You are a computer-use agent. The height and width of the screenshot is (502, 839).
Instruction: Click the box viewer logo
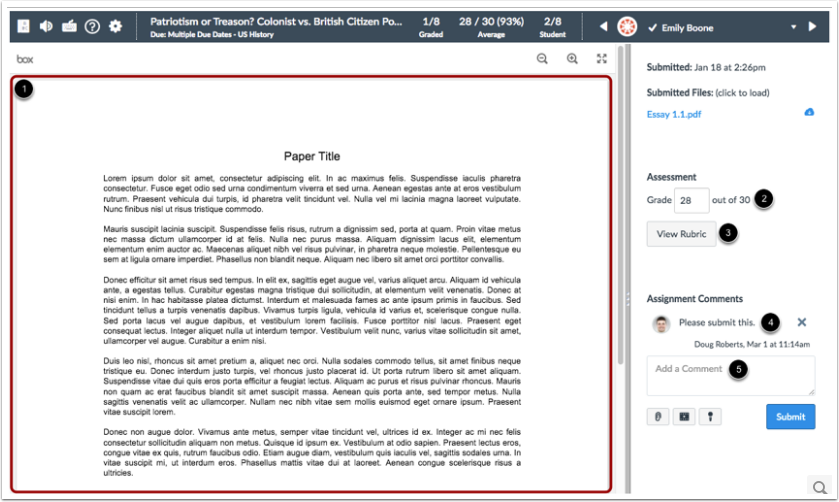point(25,59)
